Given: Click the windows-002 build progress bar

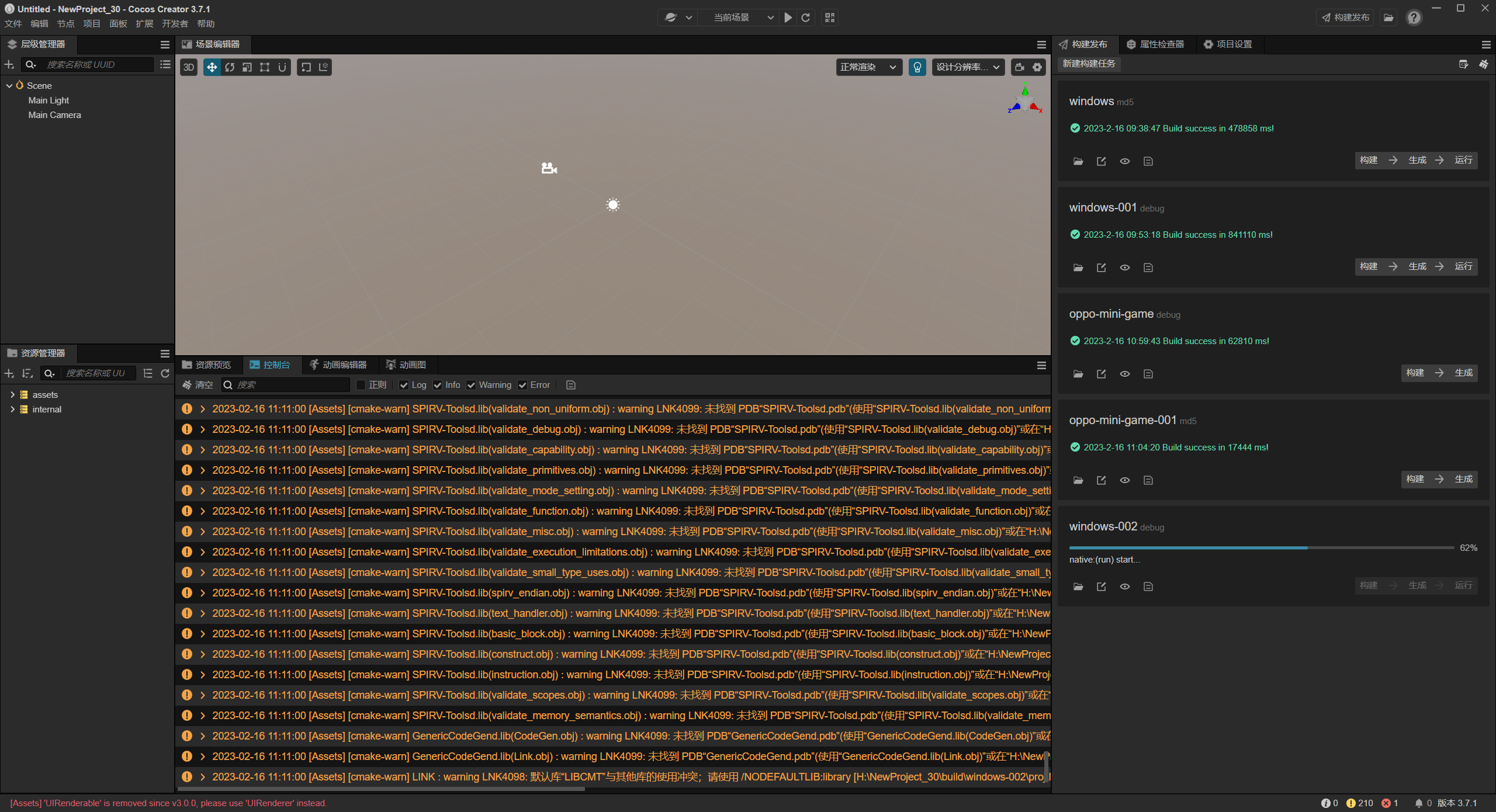Looking at the screenshot, I should pyautogui.click(x=1261, y=548).
